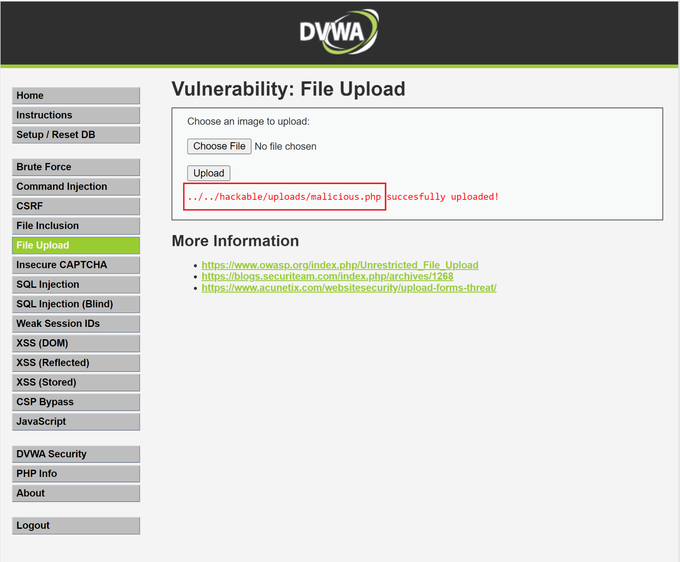Image resolution: width=680 pixels, height=562 pixels.
Task: Open the Home menu item
Action: coord(76,96)
